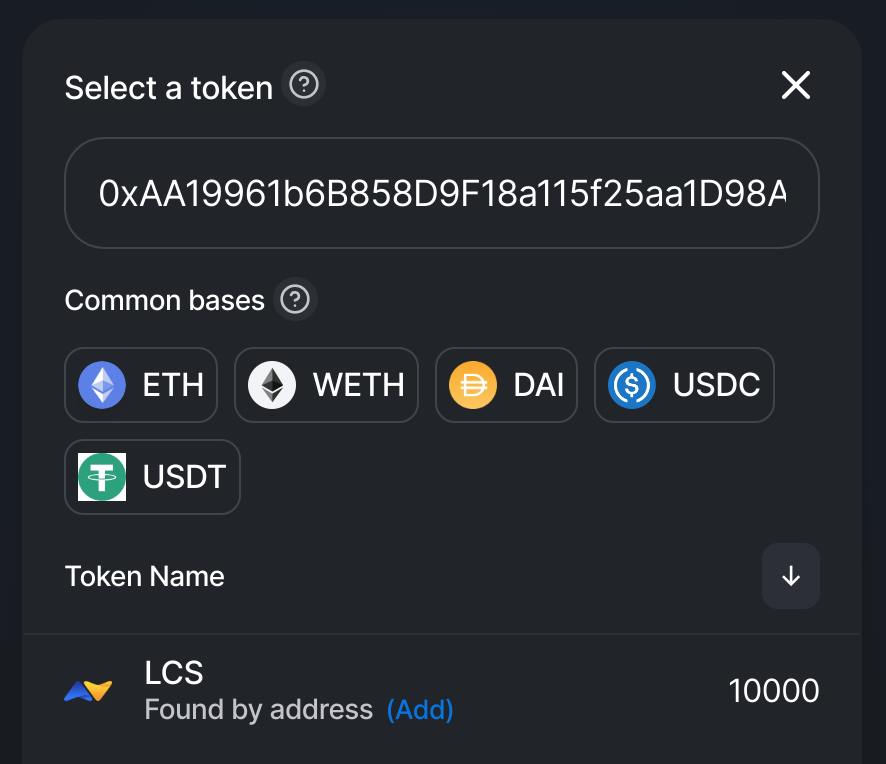
Task: Click the LCS token logo icon
Action: (88, 691)
